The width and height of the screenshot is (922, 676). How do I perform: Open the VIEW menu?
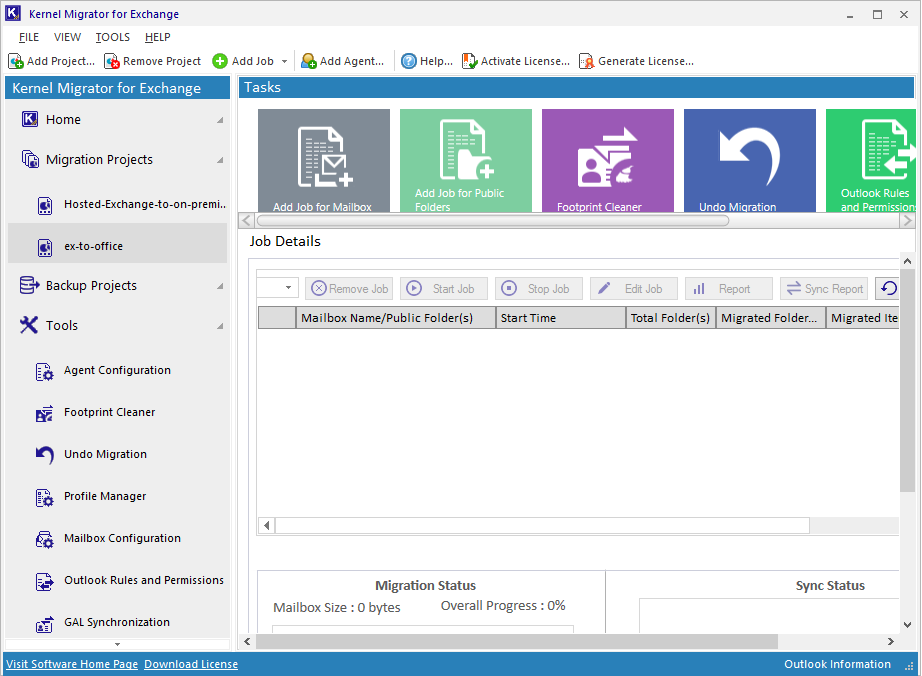coord(68,37)
